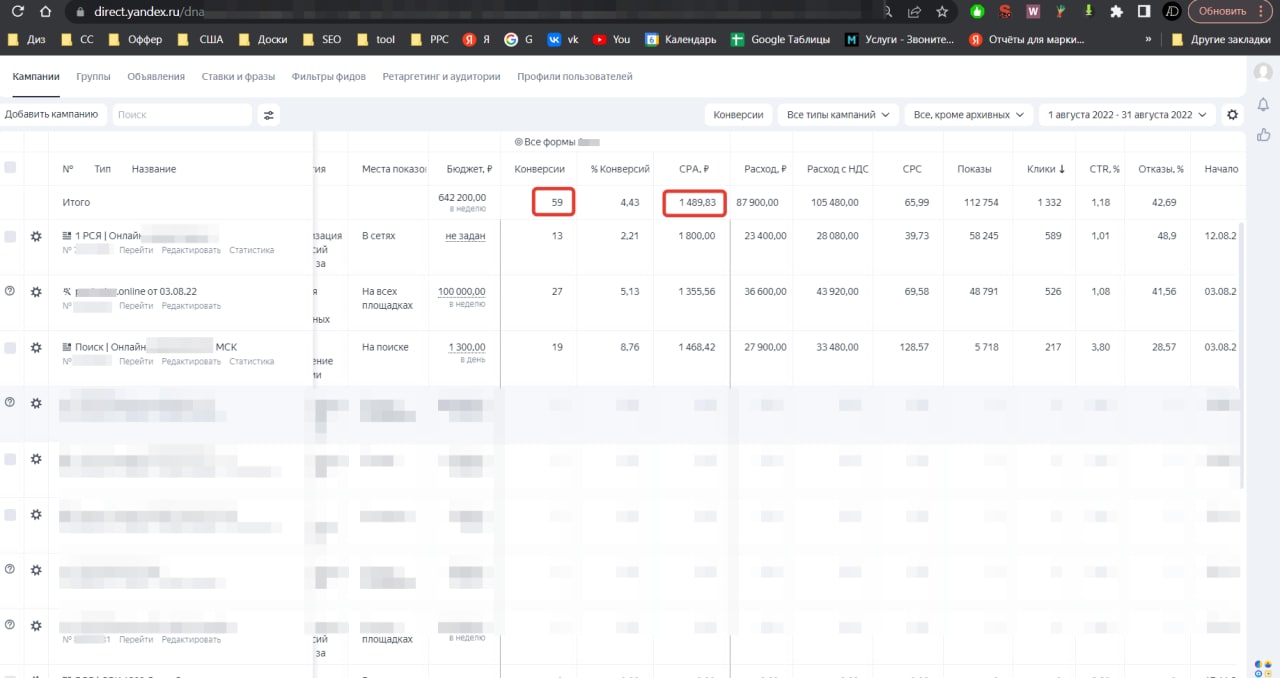The height and width of the screenshot is (678, 1280).
Task: Open the You (YouTube) bookmark
Action: click(611, 40)
